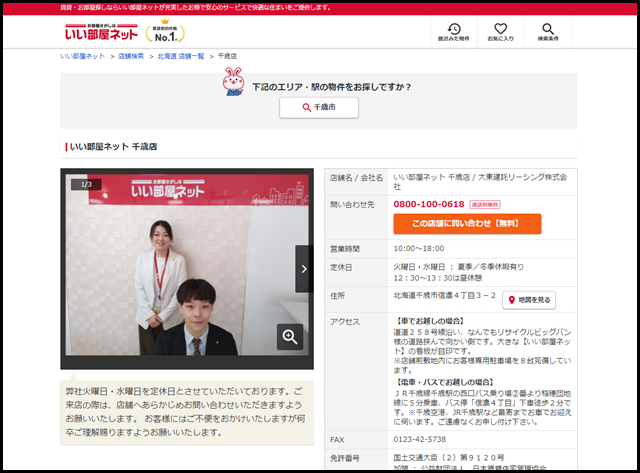The width and height of the screenshot is (640, 473).
Task: Open the favorites heart icon
Action: 500,32
